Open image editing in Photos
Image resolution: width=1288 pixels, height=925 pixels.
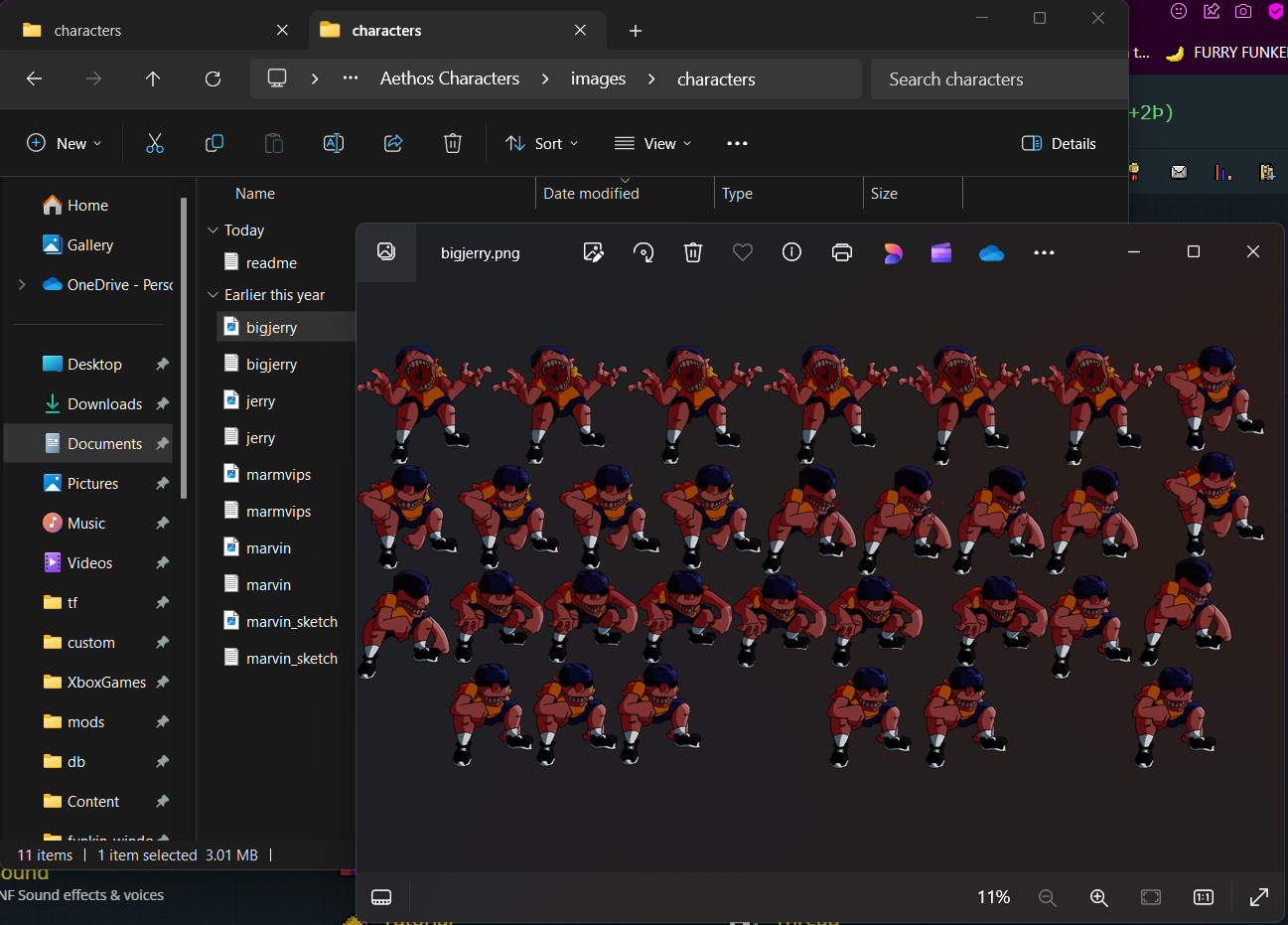(594, 252)
